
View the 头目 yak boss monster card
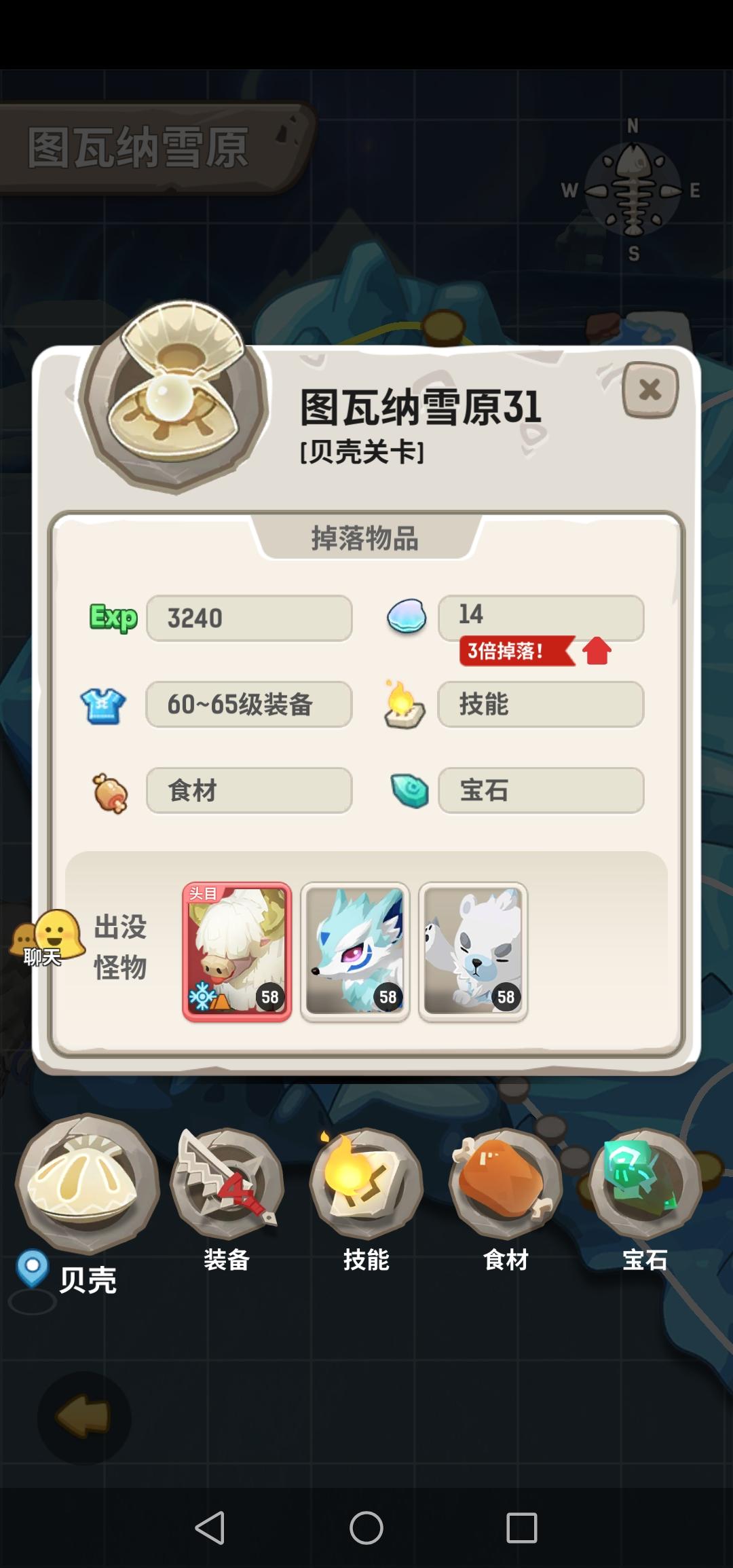pos(237,952)
